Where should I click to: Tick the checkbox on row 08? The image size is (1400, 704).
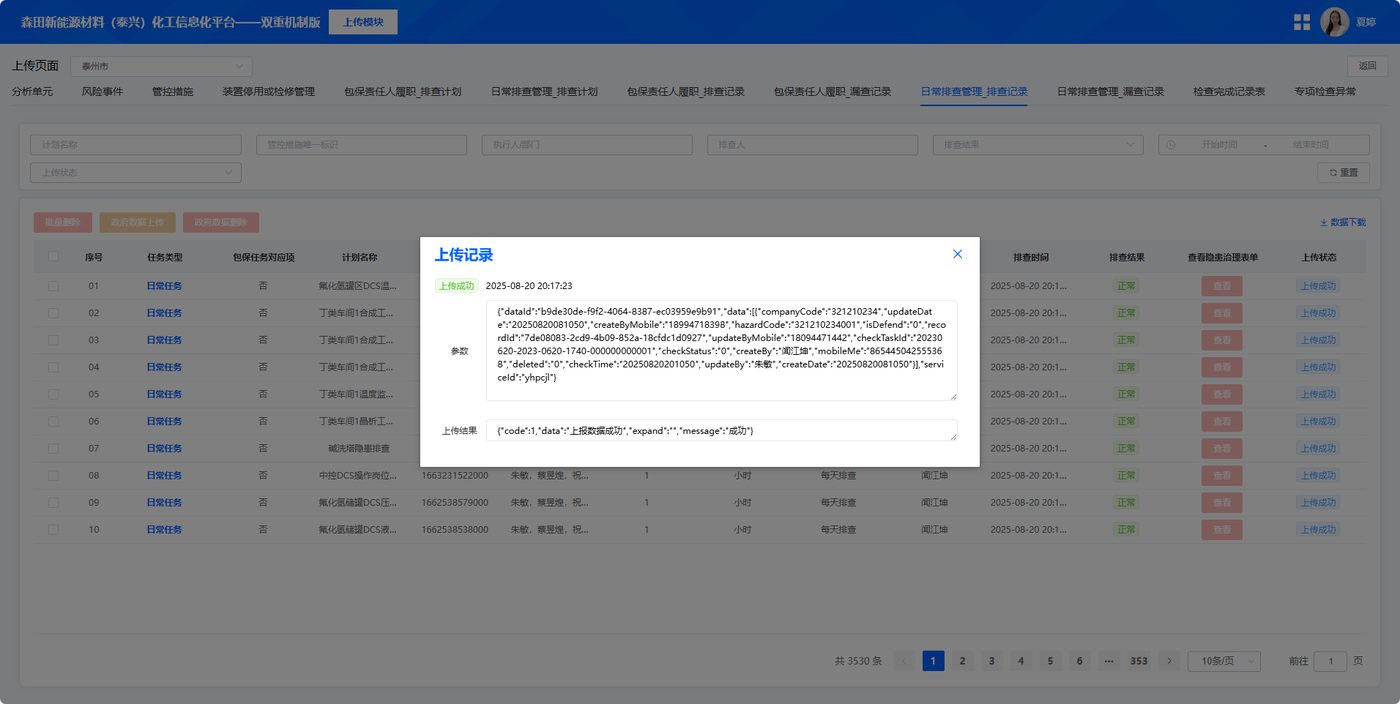click(53, 475)
